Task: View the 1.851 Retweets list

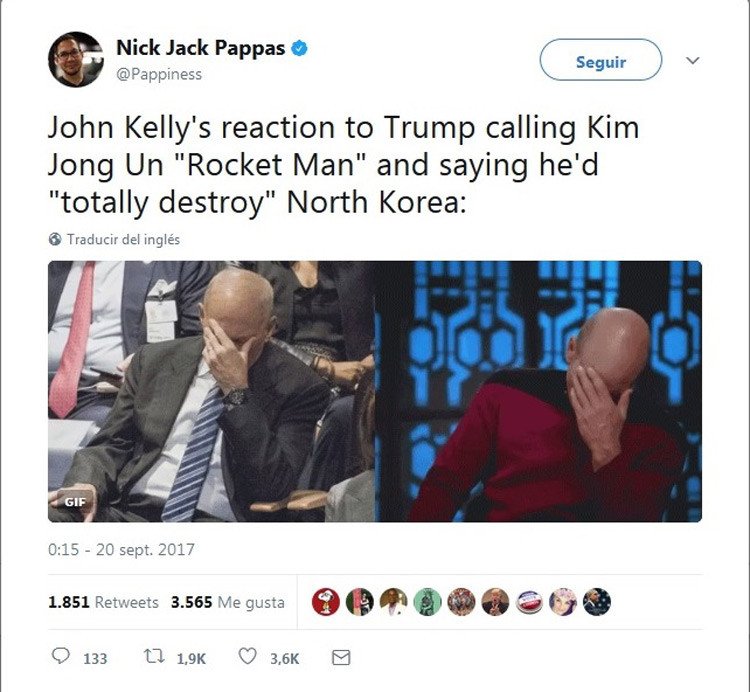Action: 103,602
